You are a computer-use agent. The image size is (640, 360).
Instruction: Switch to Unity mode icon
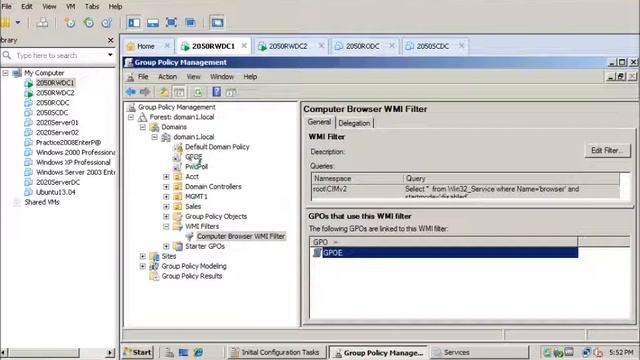(190, 22)
